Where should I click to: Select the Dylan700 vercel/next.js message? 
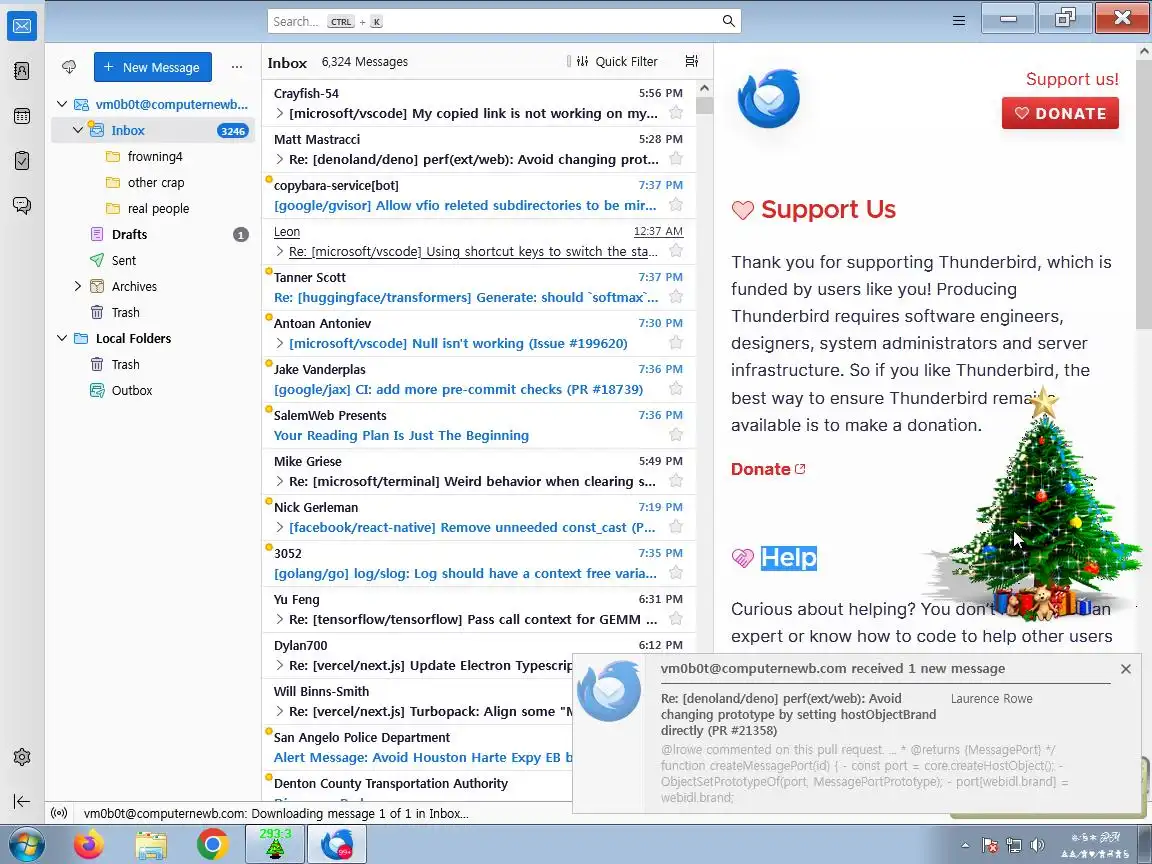pyautogui.click(x=417, y=655)
